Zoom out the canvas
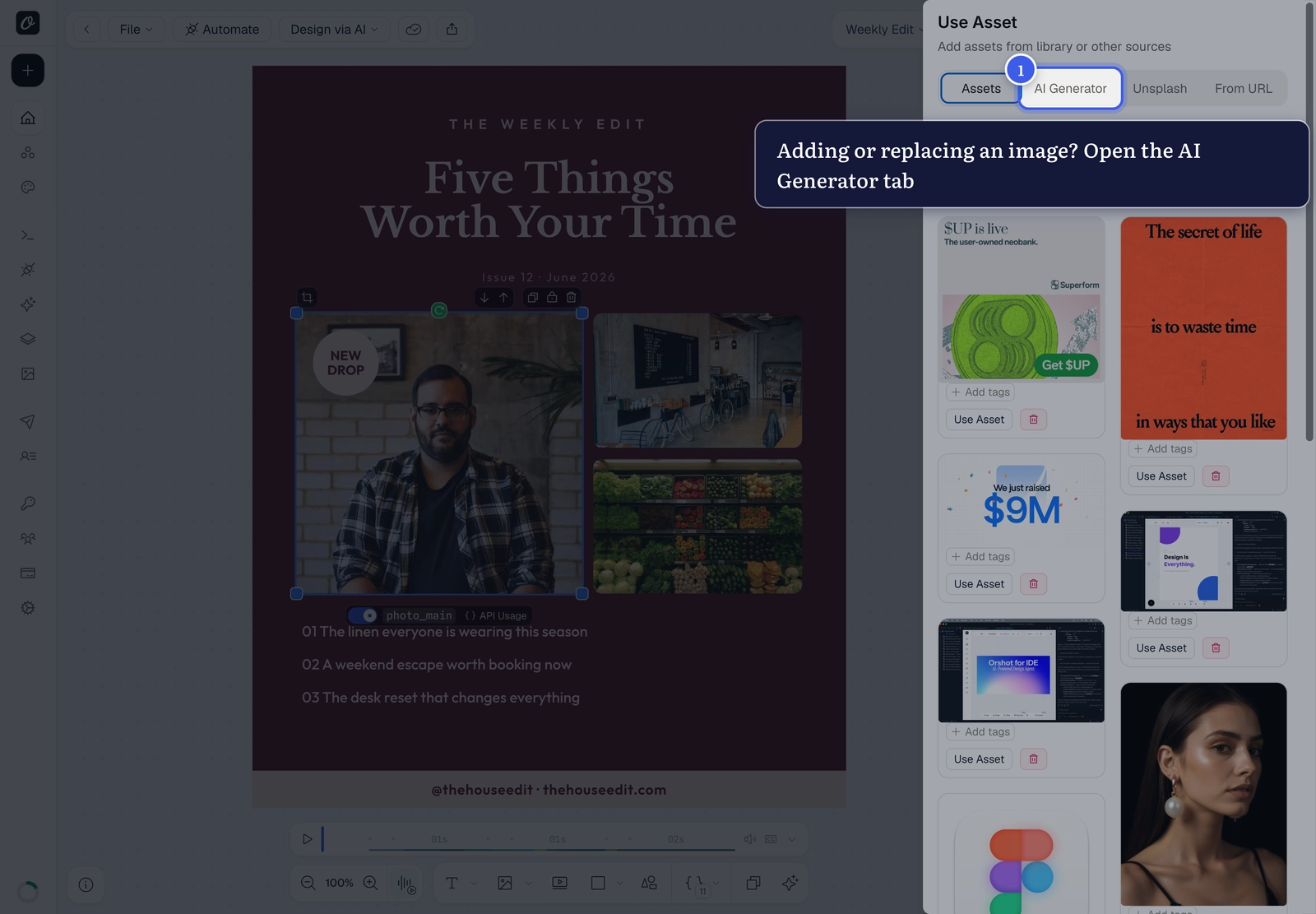This screenshot has height=914, width=1316. tap(308, 883)
